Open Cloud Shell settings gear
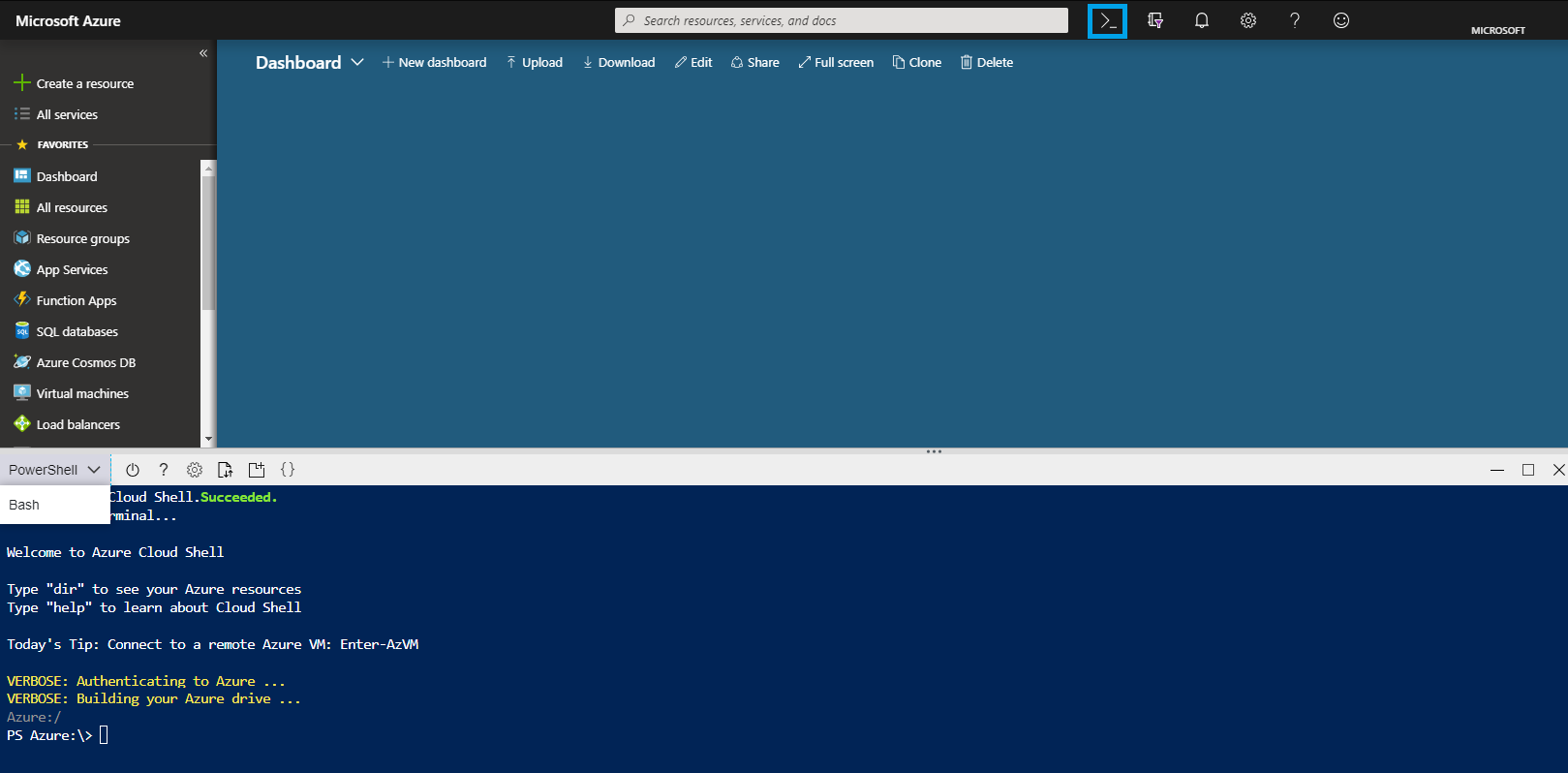The image size is (1568, 773). (195, 470)
